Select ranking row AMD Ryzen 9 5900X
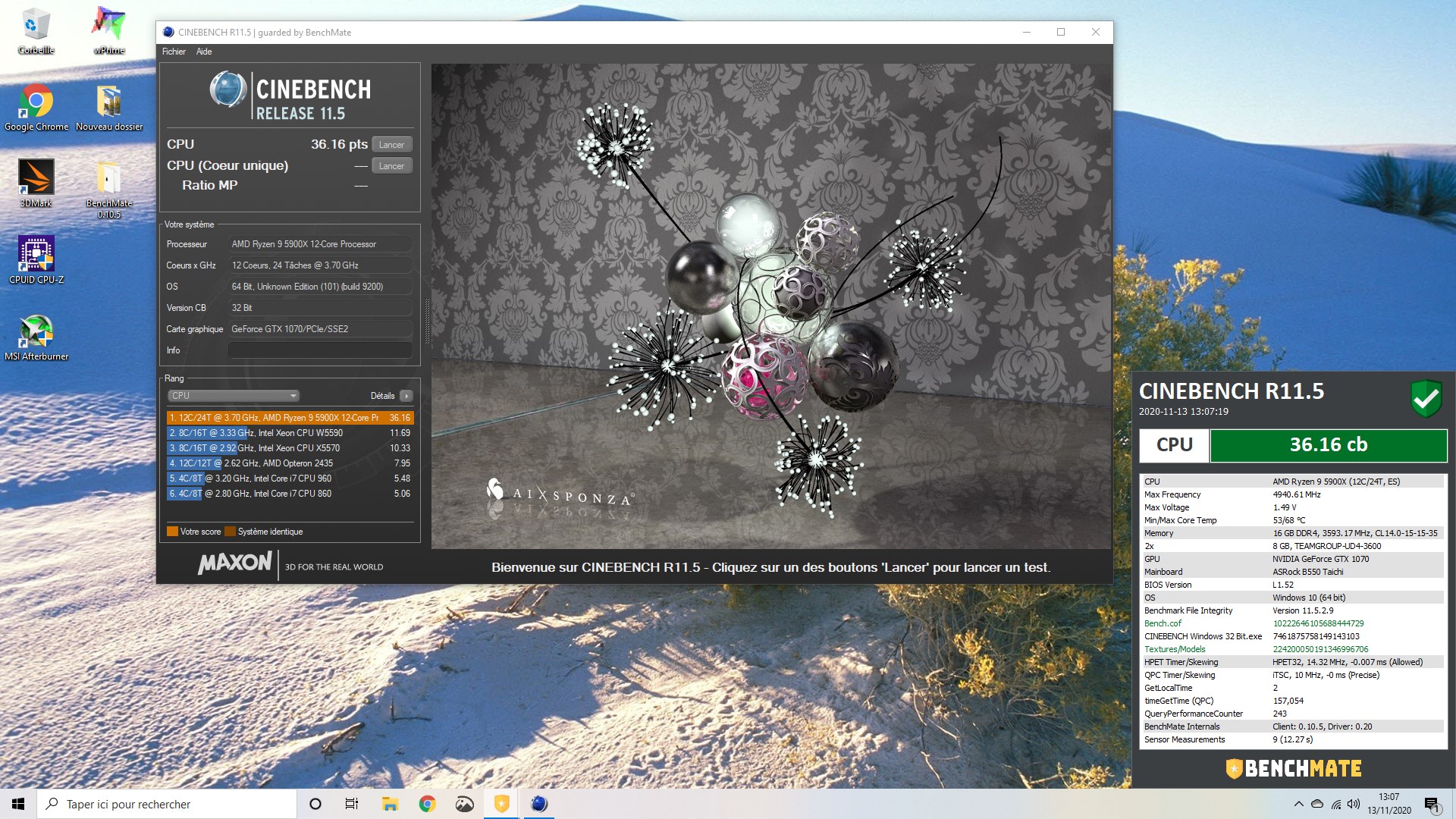Viewport: 1456px width, 819px height. tap(290, 418)
